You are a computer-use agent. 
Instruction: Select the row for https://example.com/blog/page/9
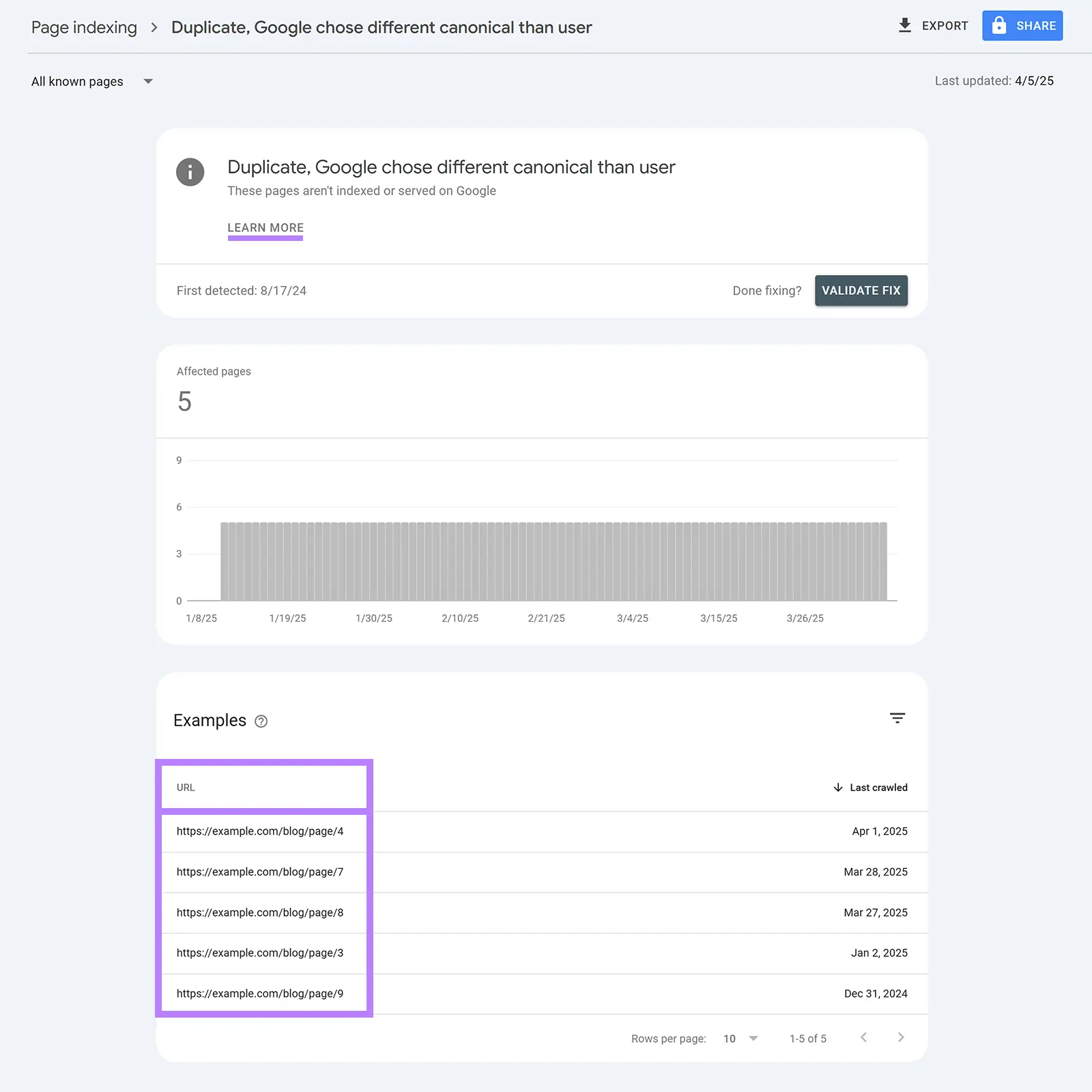259,994
